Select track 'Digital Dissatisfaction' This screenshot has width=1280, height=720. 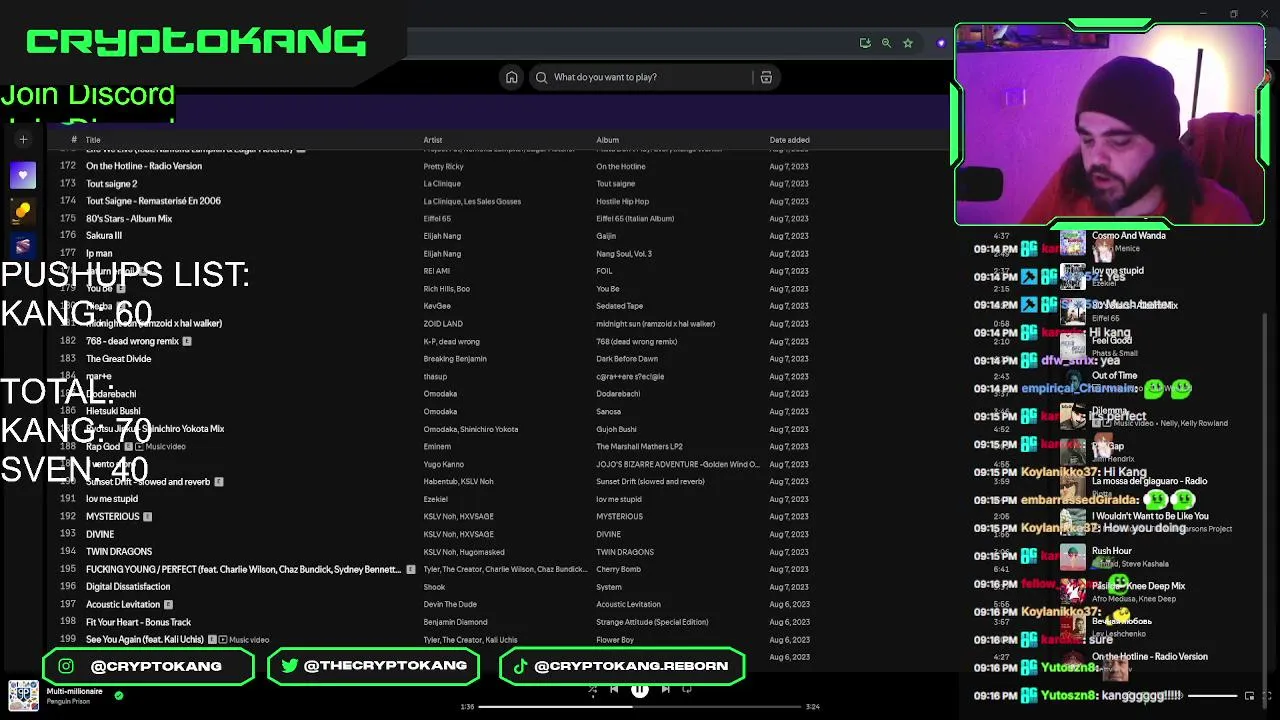click(128, 587)
